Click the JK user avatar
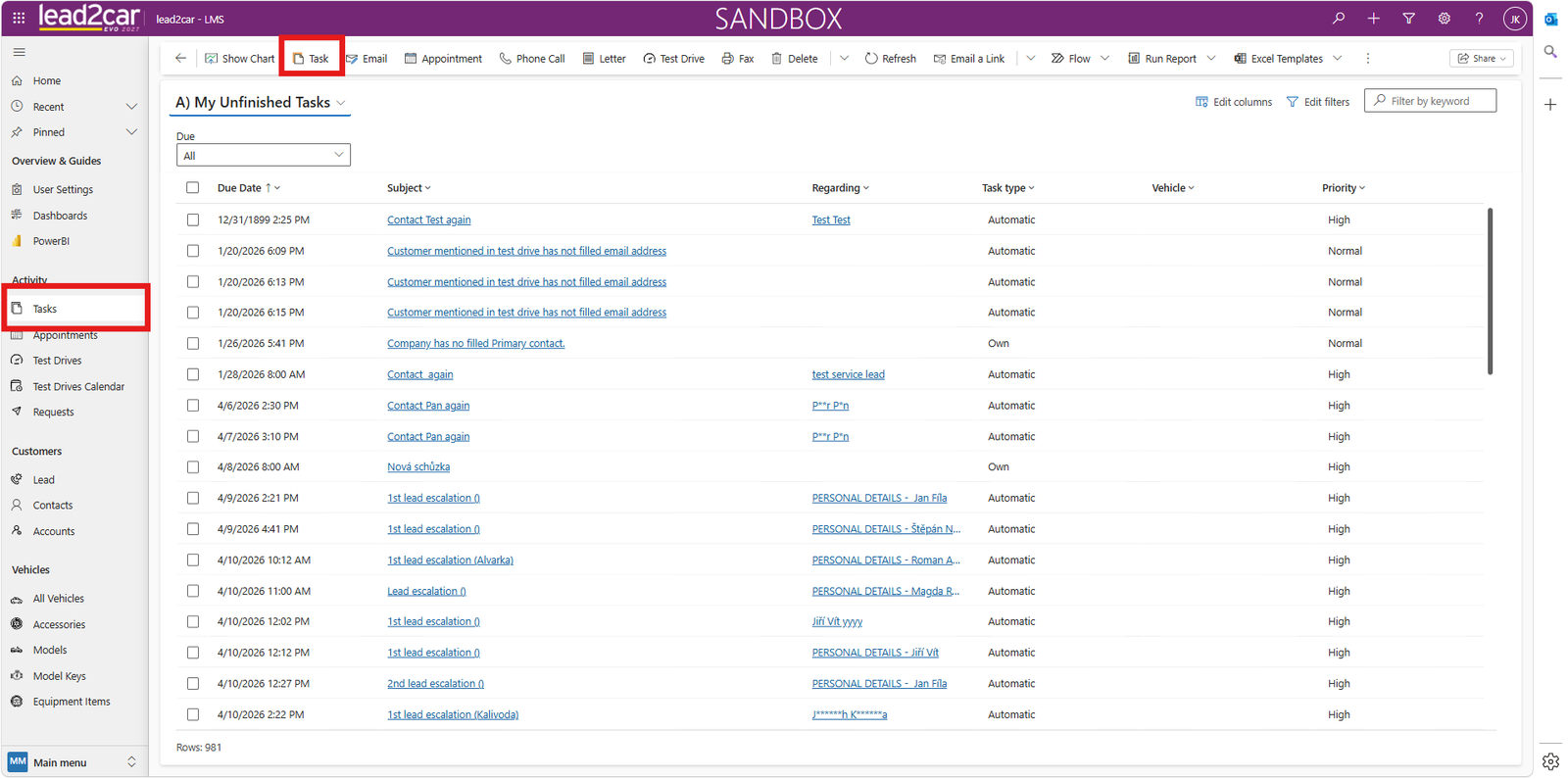This screenshot has height=779, width=1568. click(x=1514, y=19)
